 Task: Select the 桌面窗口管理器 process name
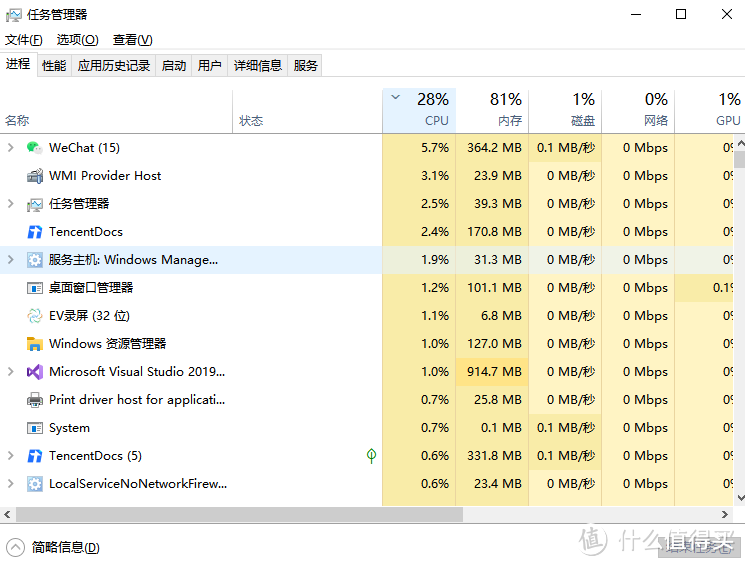pyautogui.click(x=91, y=288)
